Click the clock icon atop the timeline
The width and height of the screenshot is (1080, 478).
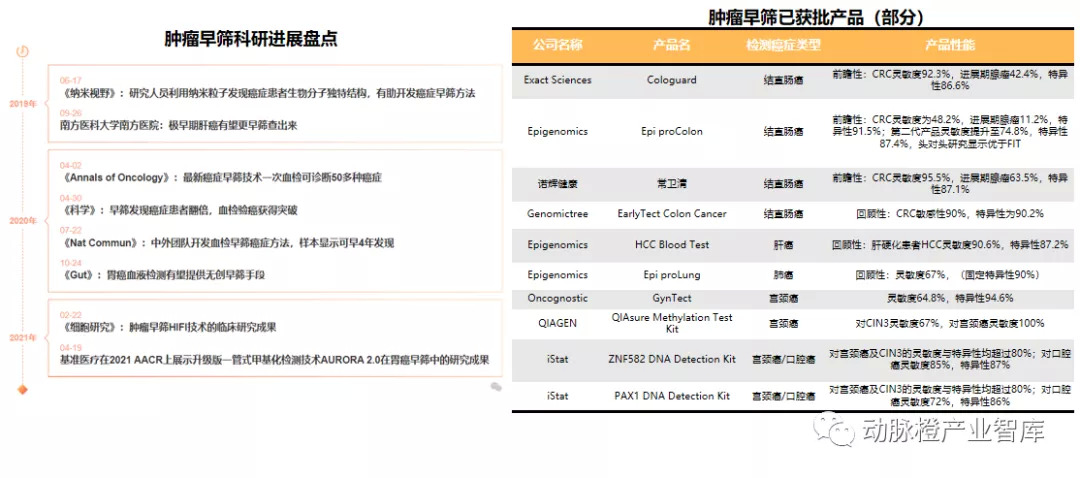coord(23,51)
